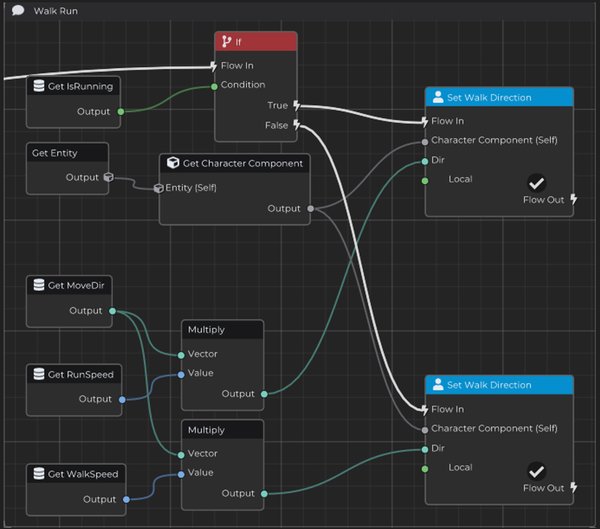600x529 pixels.
Task: Click the False flow output of If node
Action: click(297, 125)
